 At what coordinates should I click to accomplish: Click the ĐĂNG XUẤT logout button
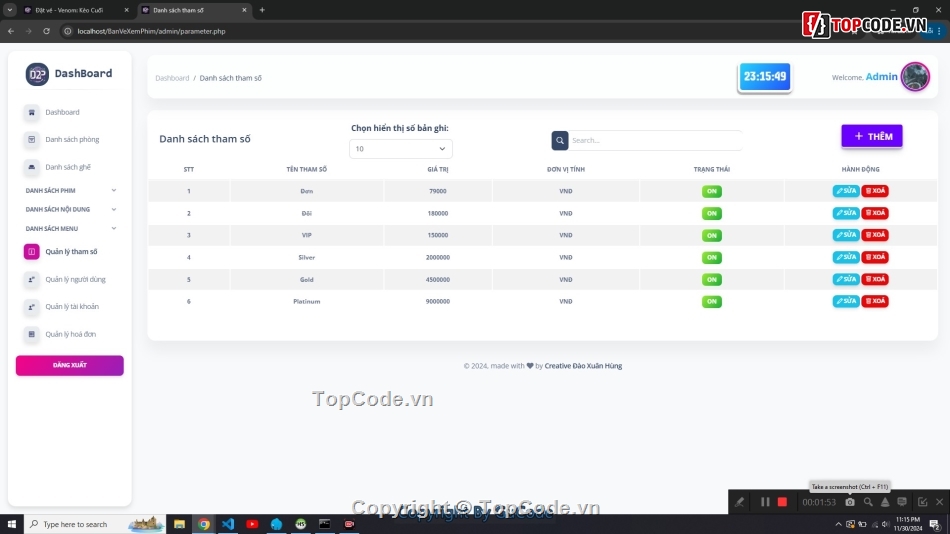tap(70, 365)
